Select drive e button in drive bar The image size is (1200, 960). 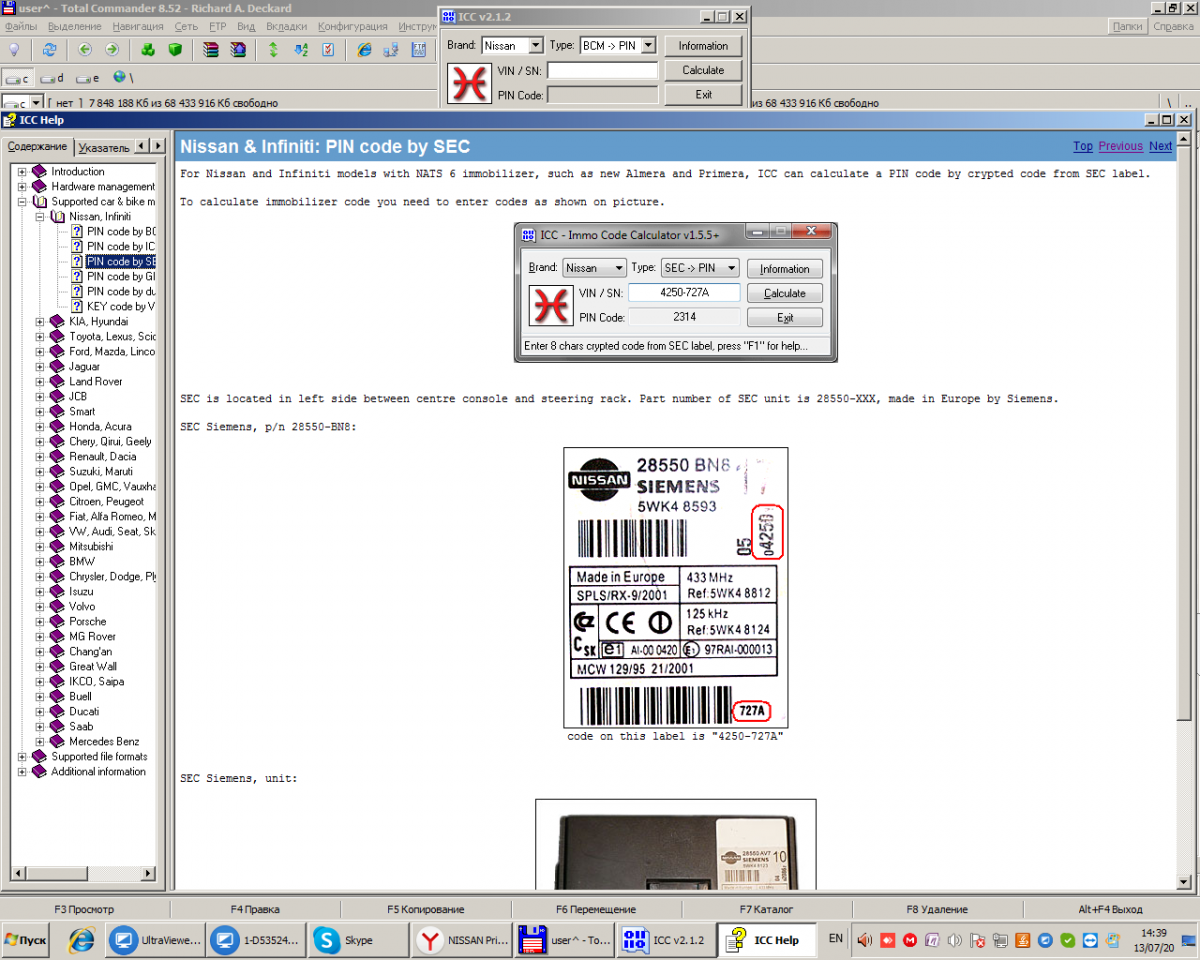click(x=88, y=78)
